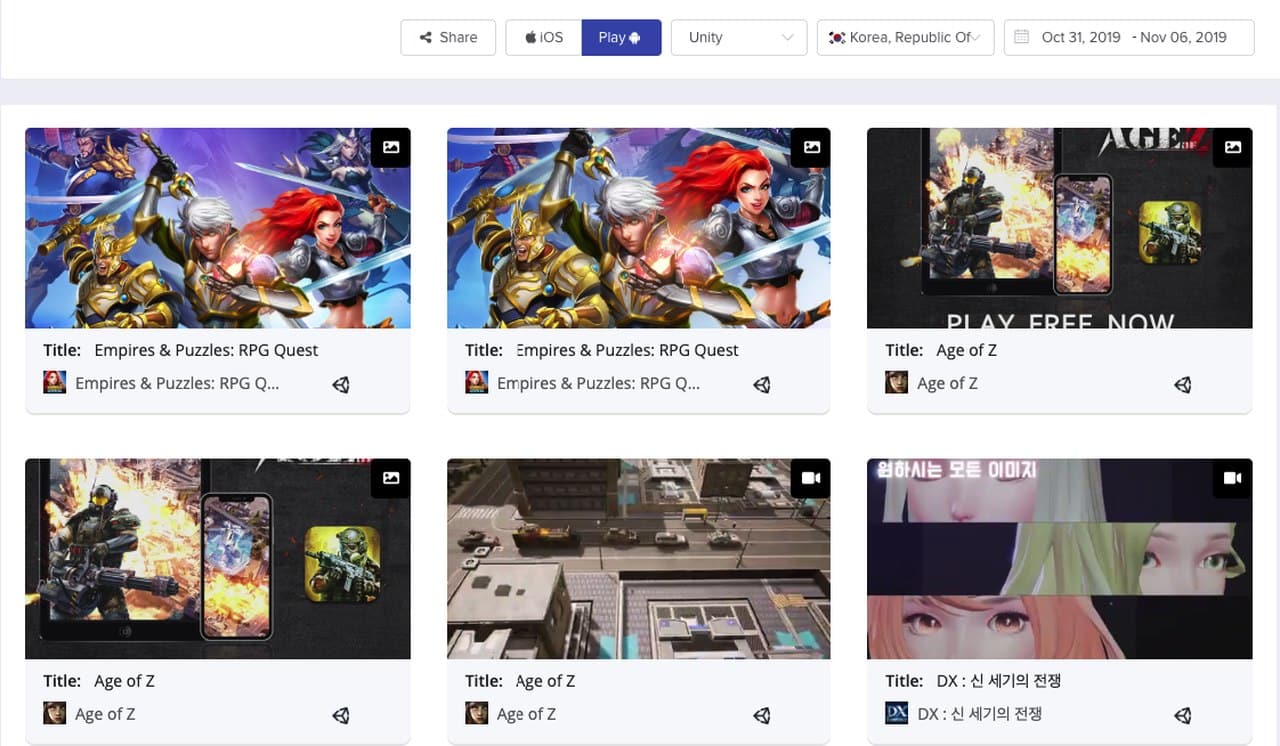This screenshot has height=746, width=1280.
Task: Open Age of Z app link on bottom-left card
Action: click(x=105, y=714)
